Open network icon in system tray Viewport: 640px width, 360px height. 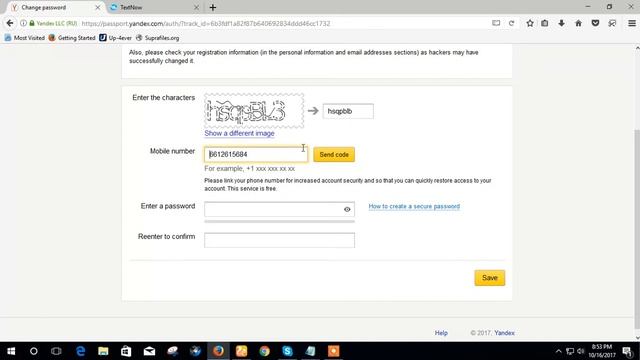point(570,351)
